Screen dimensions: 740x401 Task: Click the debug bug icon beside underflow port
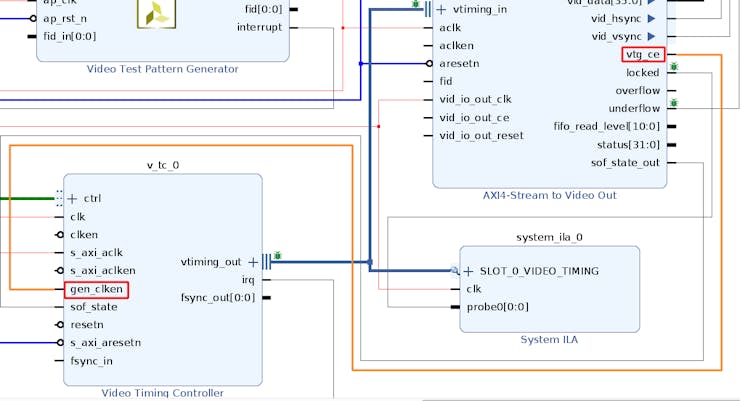coord(674,102)
